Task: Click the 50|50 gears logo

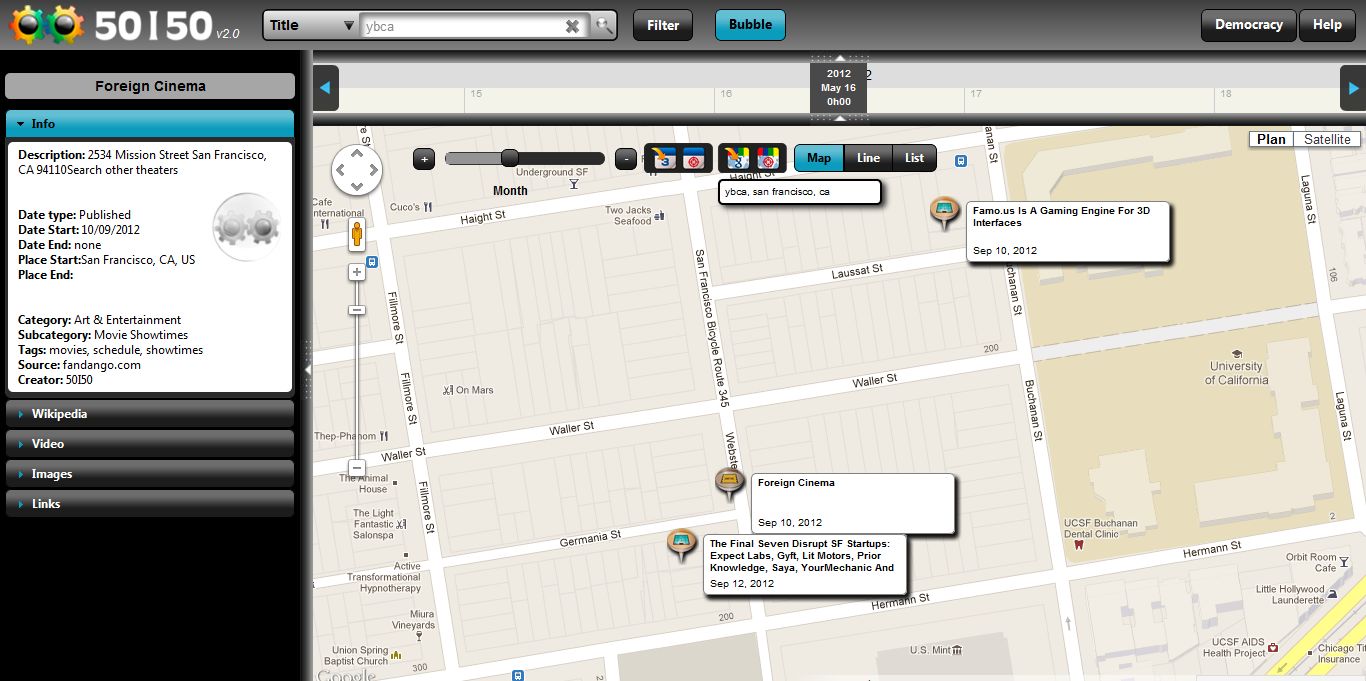Action: coord(48,24)
